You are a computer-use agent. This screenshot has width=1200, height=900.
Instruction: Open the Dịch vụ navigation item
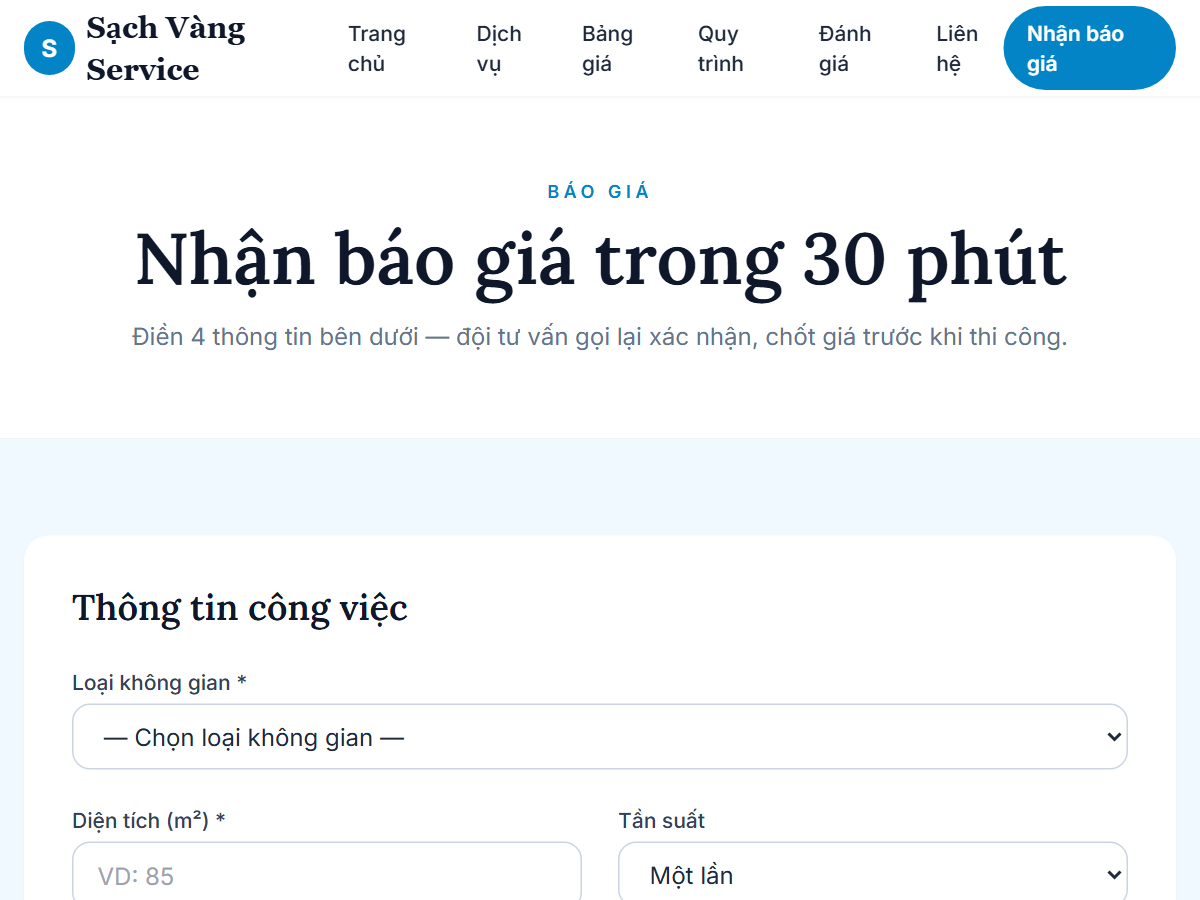tap(499, 48)
